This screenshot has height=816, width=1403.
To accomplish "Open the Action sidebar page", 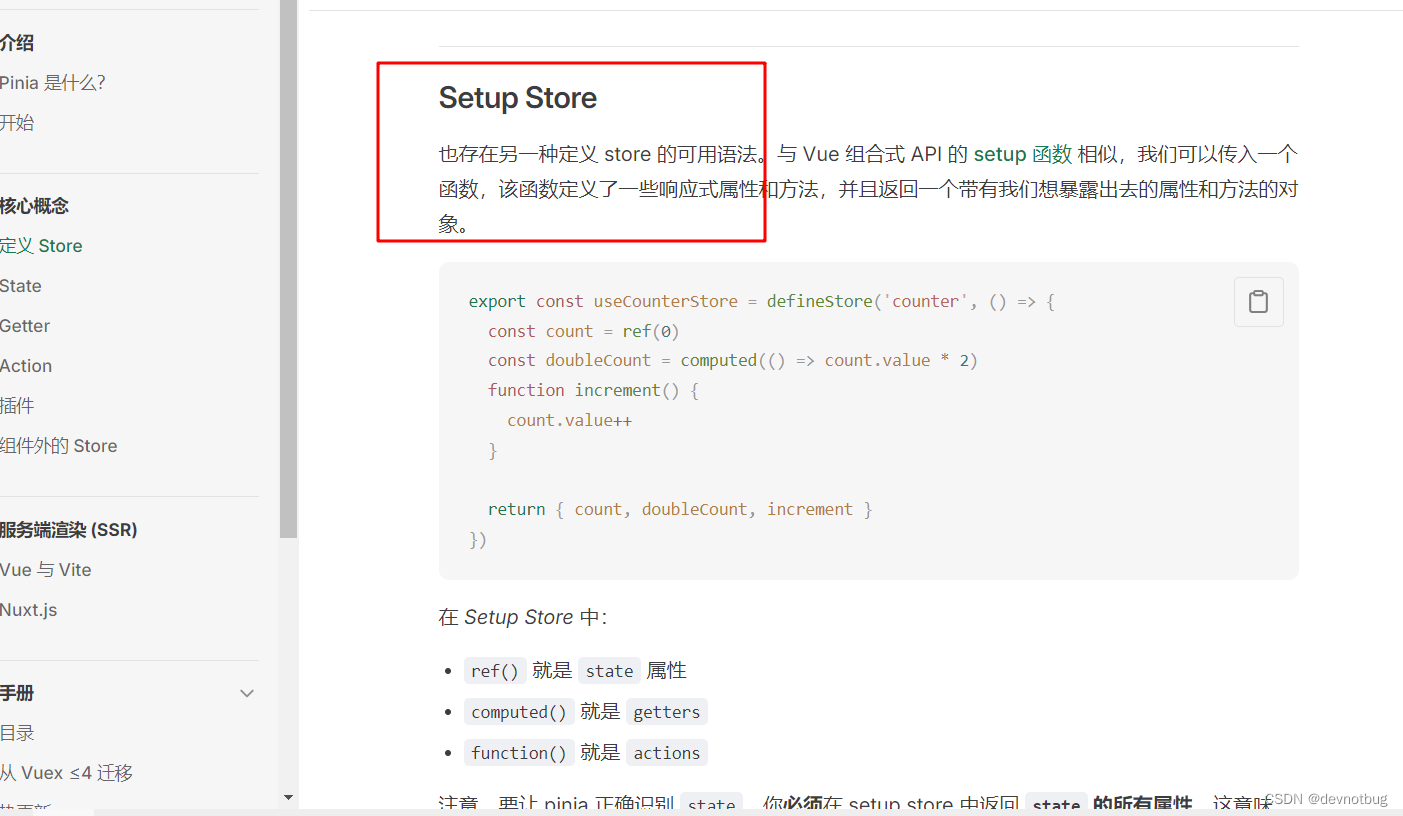I will click(x=26, y=366).
